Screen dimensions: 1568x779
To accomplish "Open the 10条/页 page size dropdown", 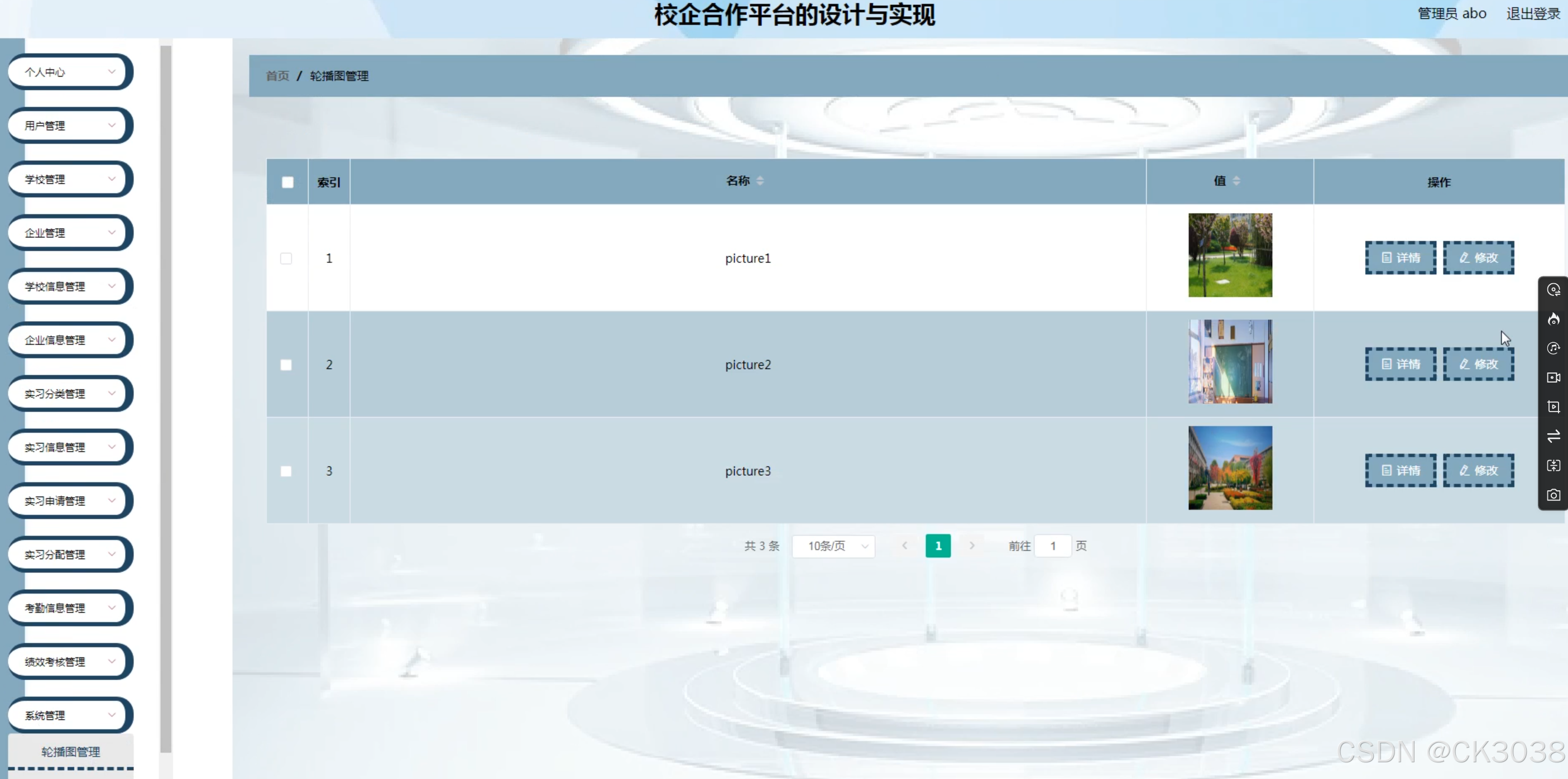I will 833,546.
